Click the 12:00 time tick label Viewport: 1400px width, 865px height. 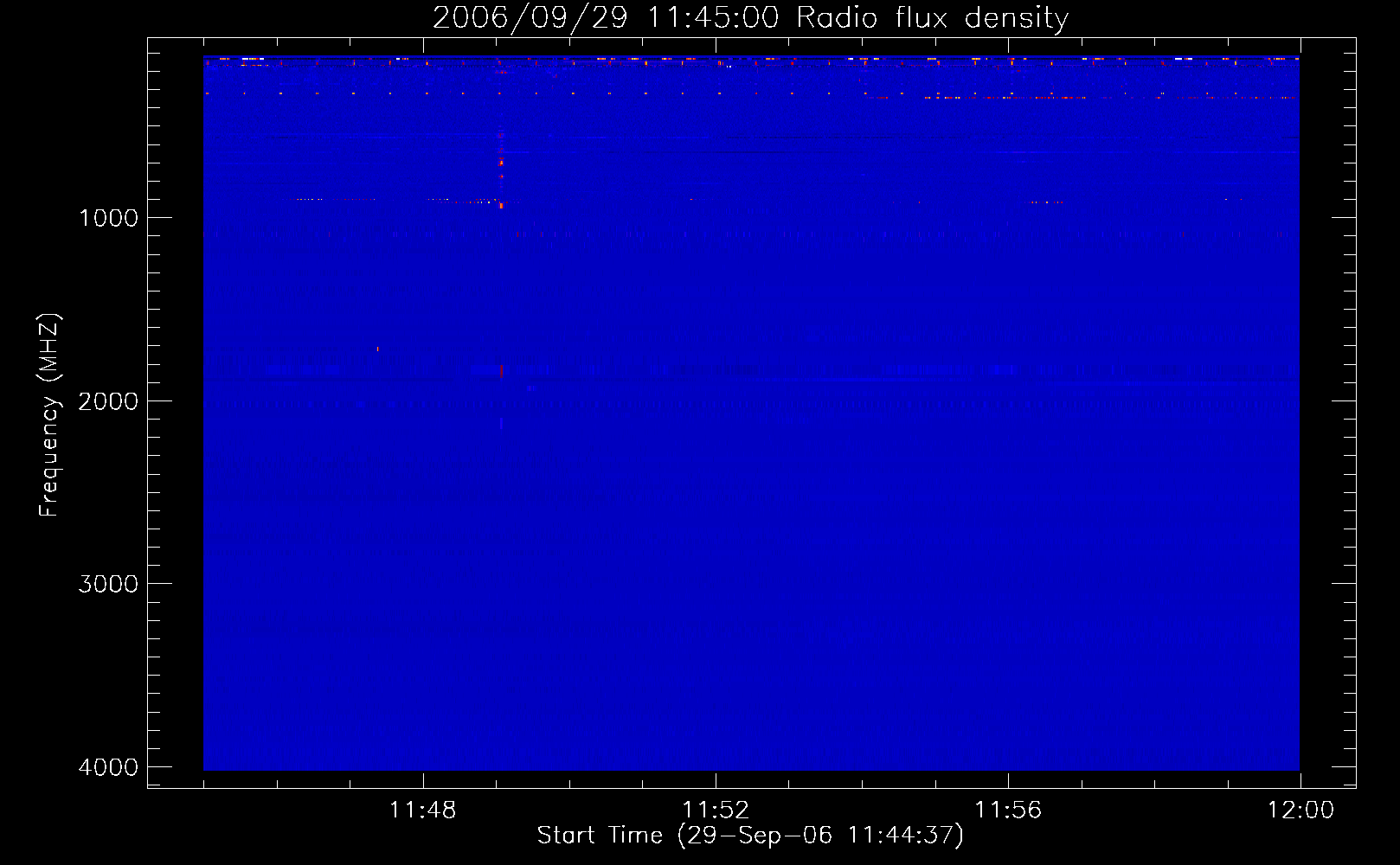pyautogui.click(x=1300, y=811)
